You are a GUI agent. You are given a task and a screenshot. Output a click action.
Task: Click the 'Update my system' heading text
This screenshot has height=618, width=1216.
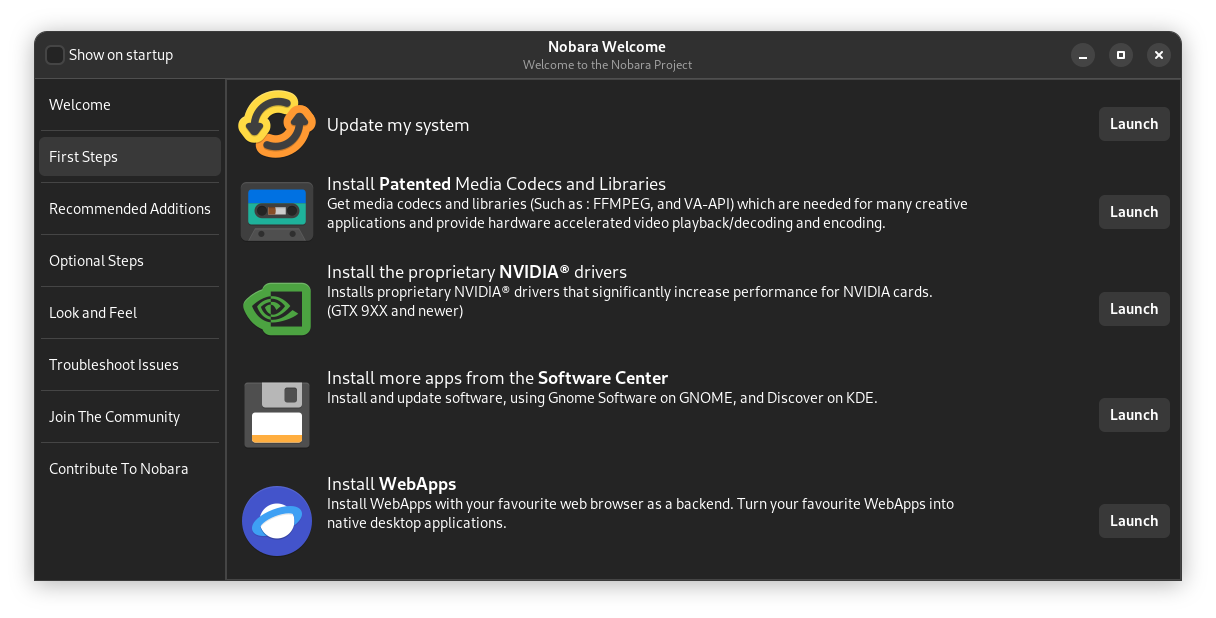[x=398, y=125]
